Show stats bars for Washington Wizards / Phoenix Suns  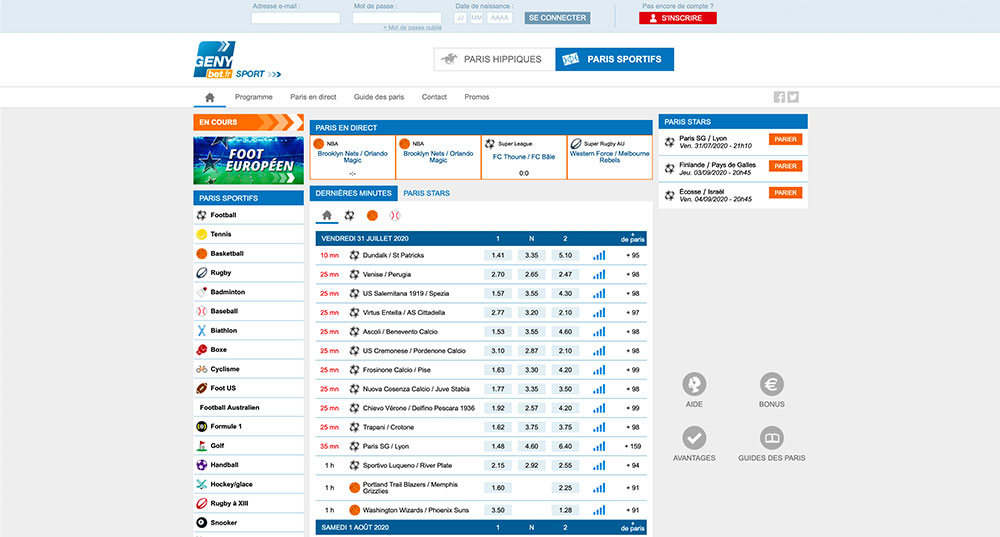599,510
